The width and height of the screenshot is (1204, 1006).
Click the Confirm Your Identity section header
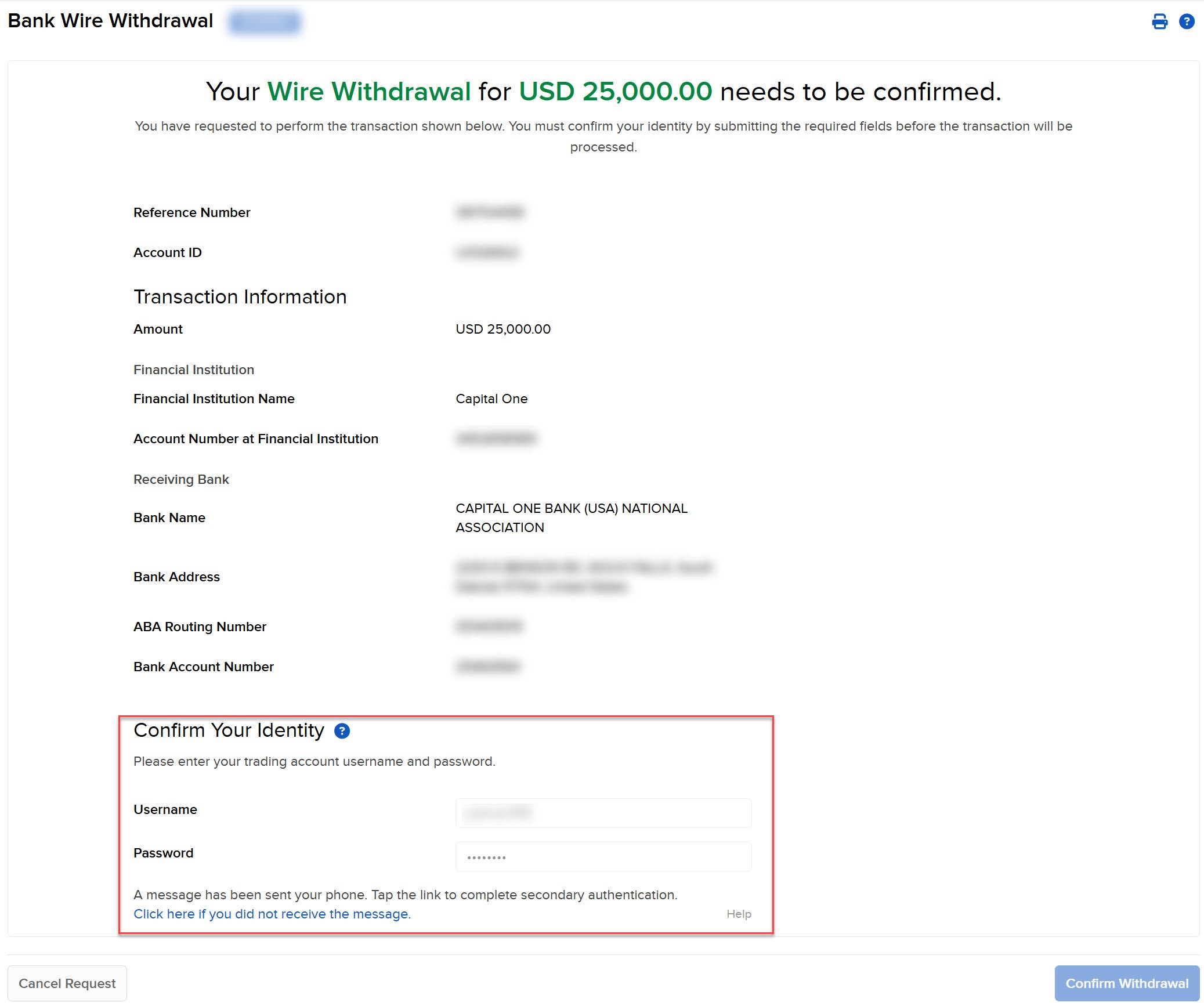(x=230, y=731)
